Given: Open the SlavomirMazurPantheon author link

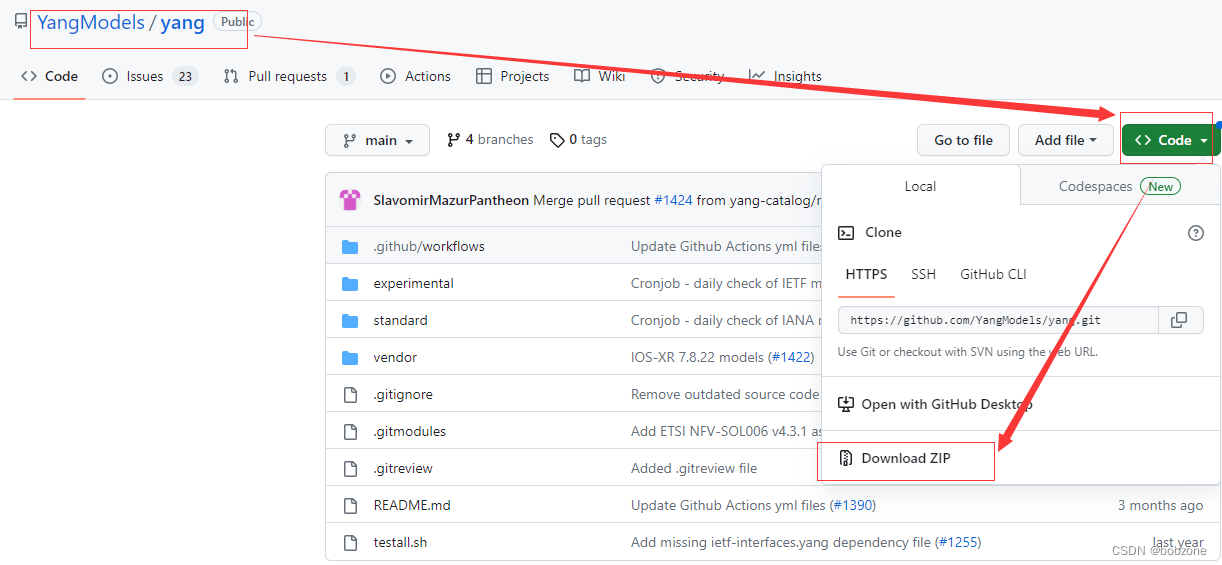Looking at the screenshot, I should tap(451, 200).
